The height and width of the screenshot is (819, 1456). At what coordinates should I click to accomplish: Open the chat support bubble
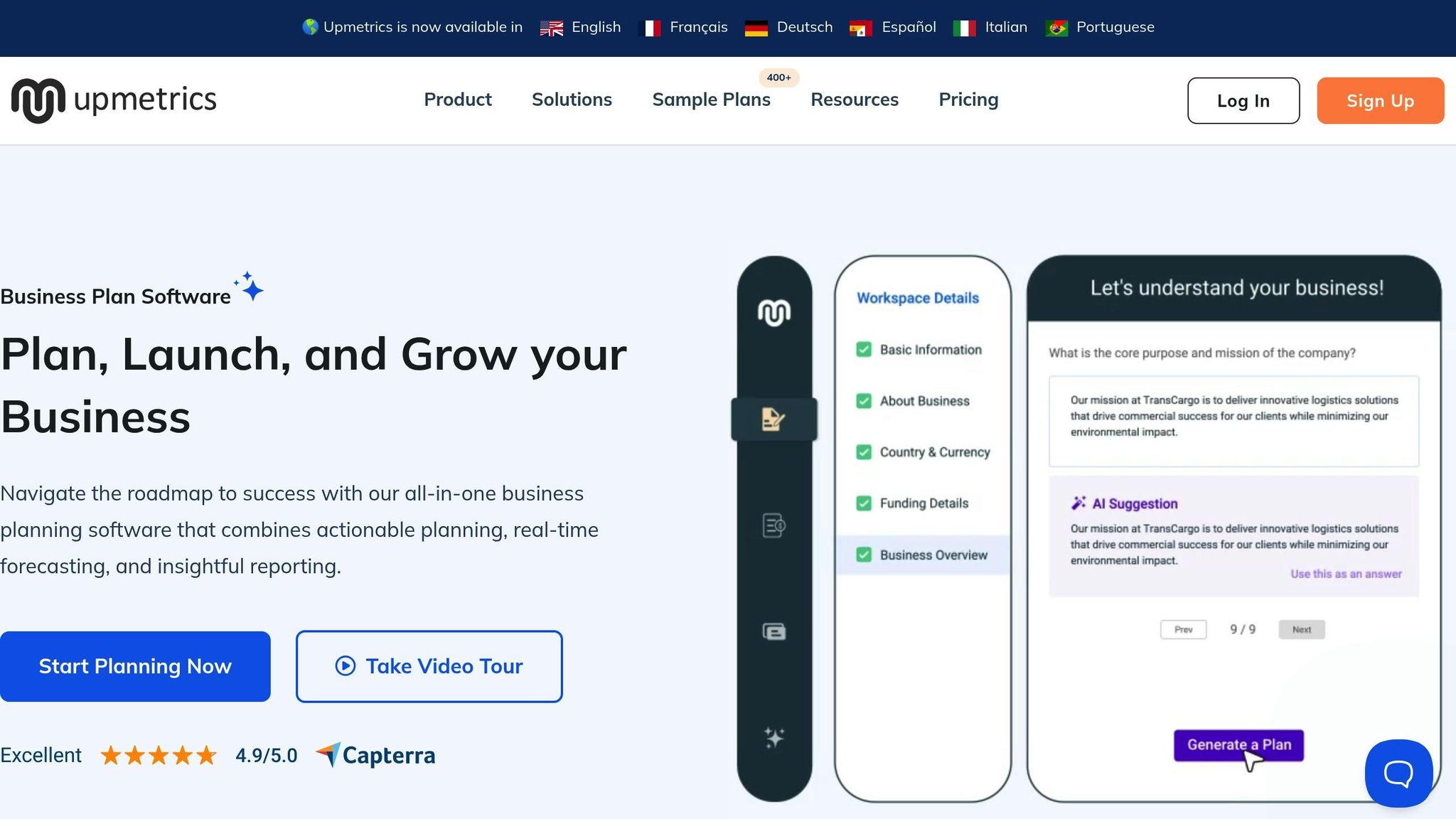[1398, 773]
